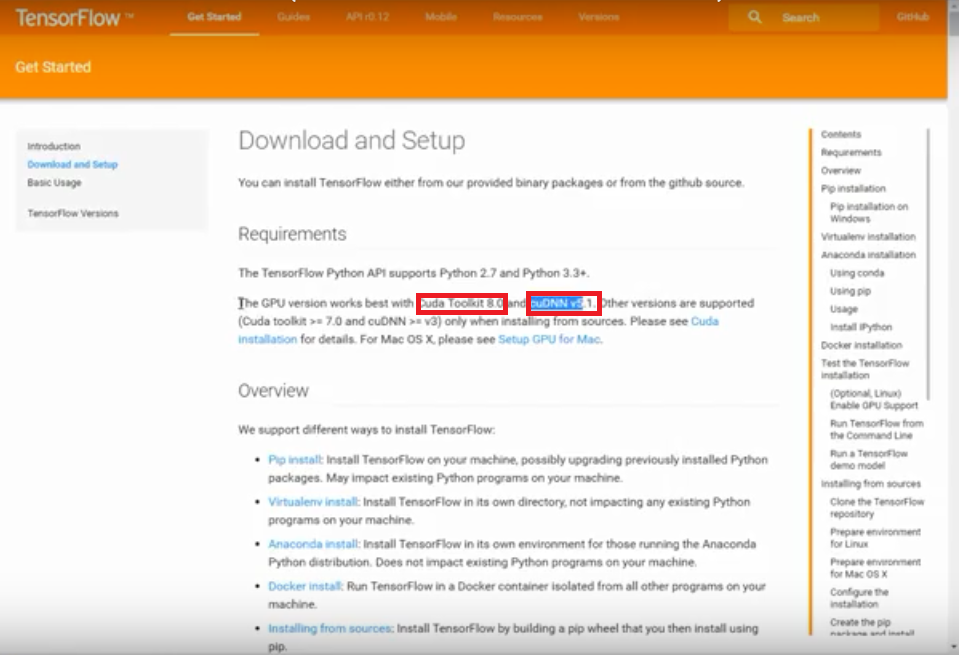Click the Overview section heading
Screen dimensions: 959x655
tap(273, 391)
